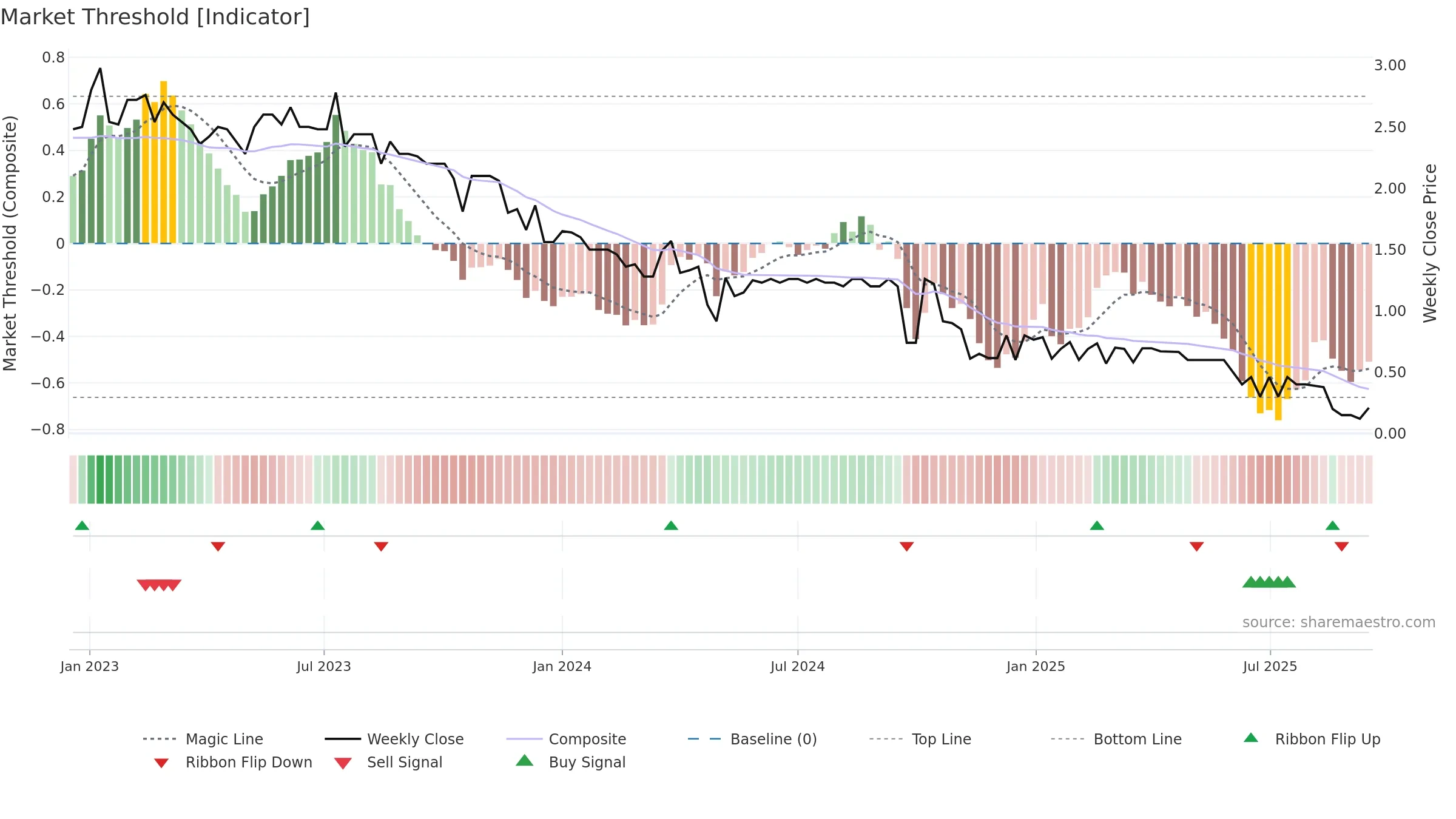Screen dimensions: 1456x819
Task: Click the last green buy signal triangle in the July 2025 cluster
Action: pos(1287,582)
